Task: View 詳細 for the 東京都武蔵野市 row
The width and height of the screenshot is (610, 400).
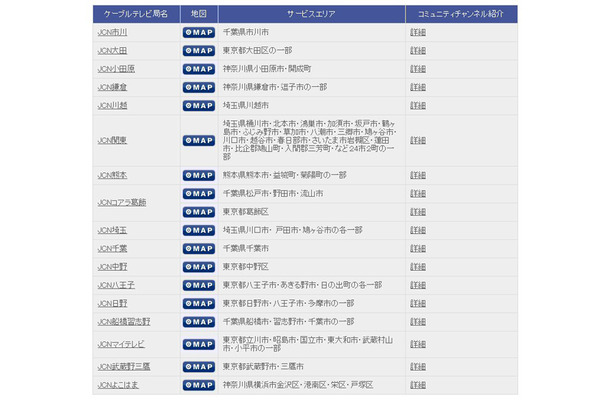Action: point(418,367)
